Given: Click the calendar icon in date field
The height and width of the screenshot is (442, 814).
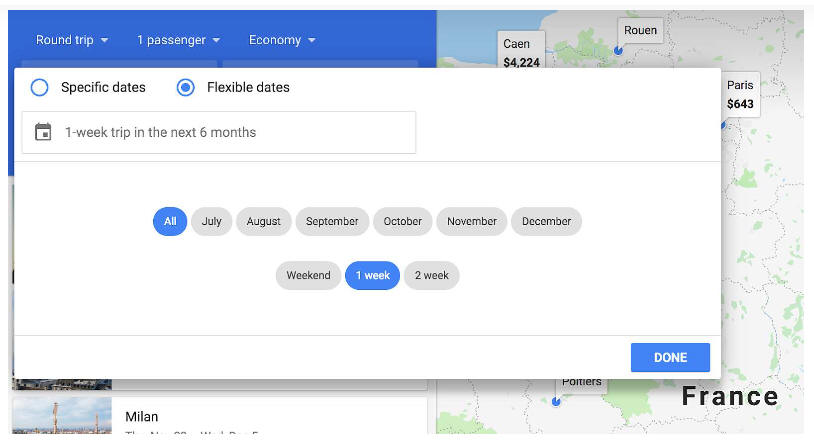Looking at the screenshot, I should [43, 132].
